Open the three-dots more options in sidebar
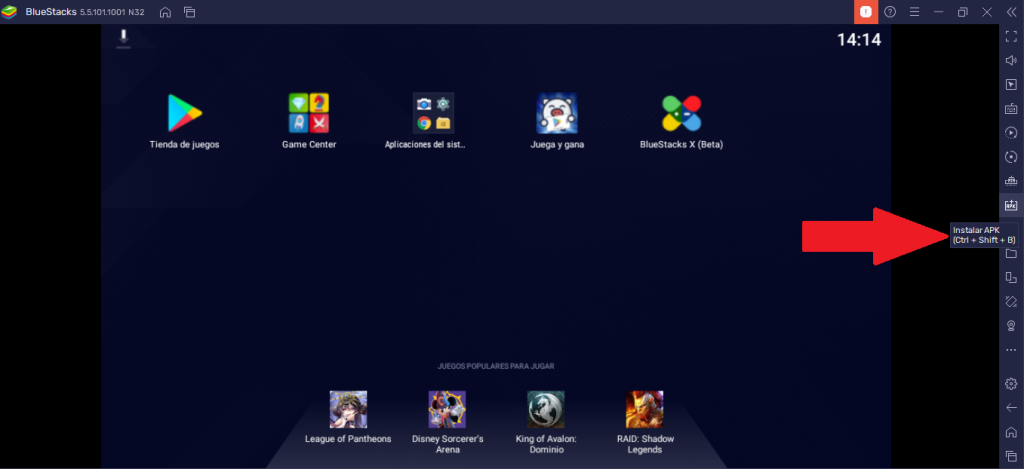1024x469 pixels. (x=1011, y=350)
